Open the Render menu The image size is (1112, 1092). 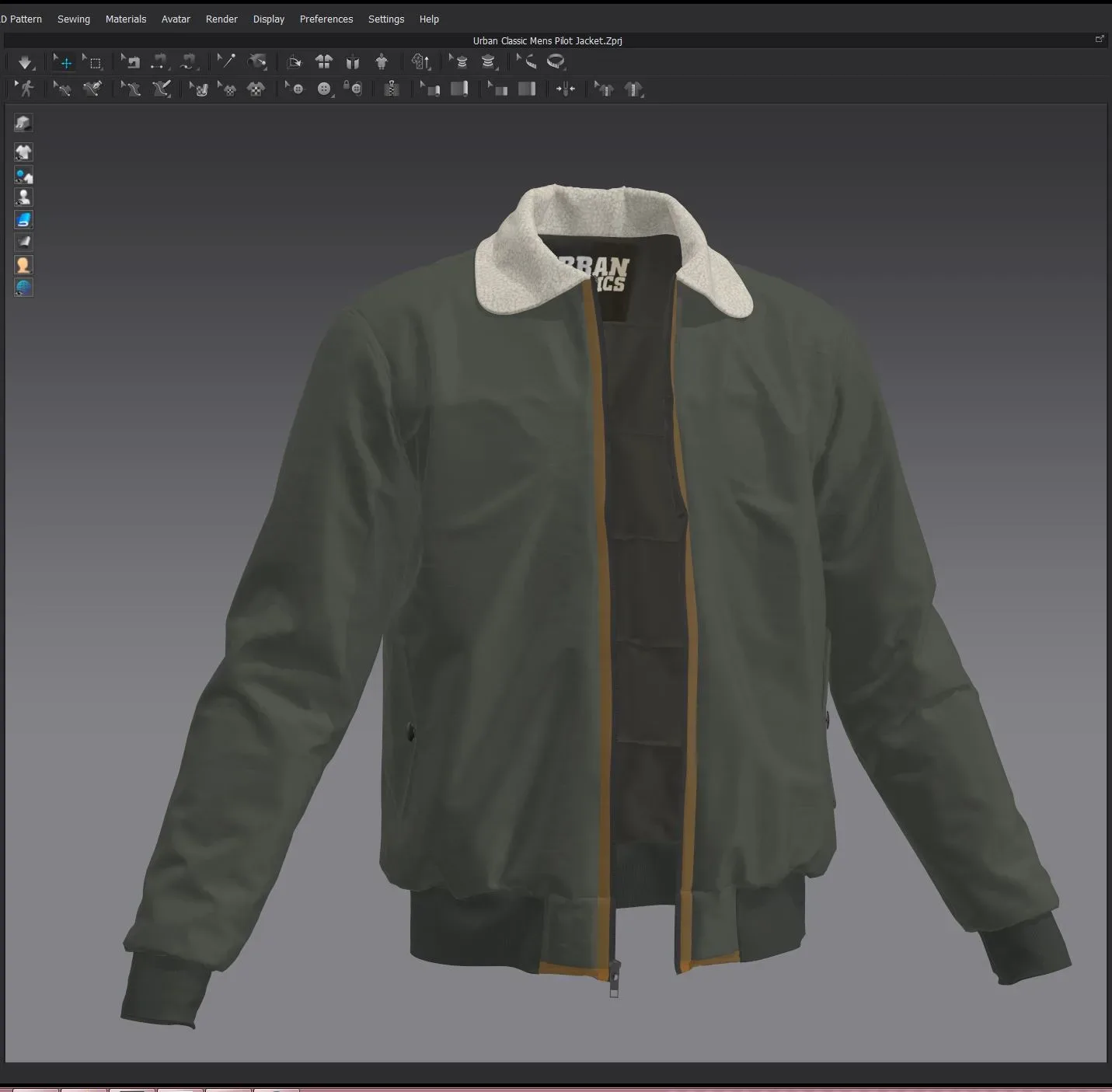pos(221,19)
